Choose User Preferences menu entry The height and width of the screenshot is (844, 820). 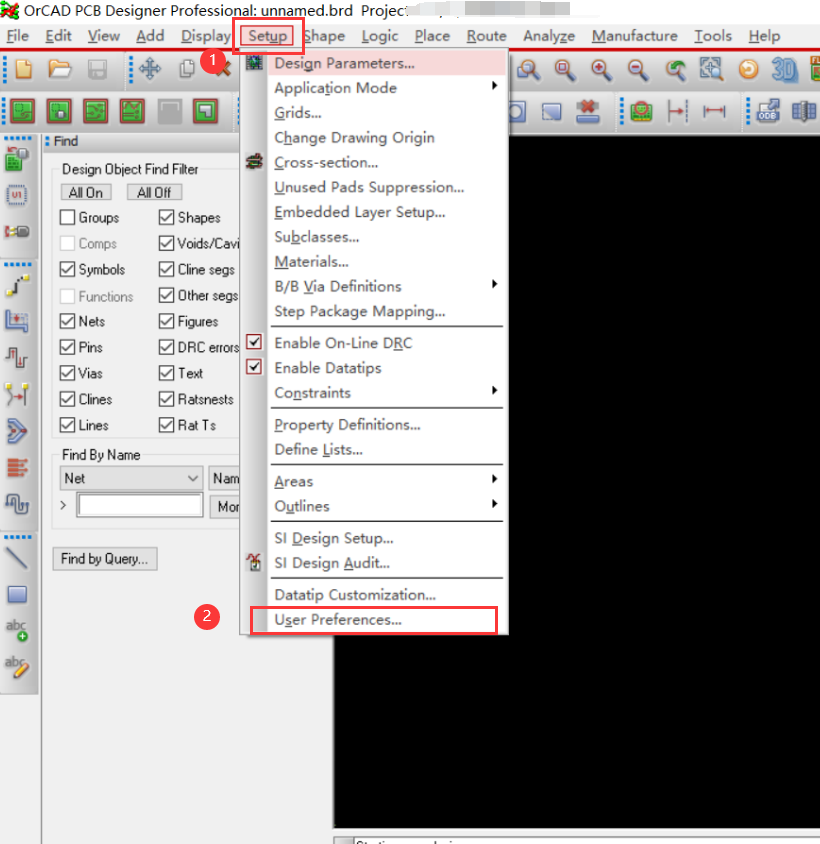(375, 620)
